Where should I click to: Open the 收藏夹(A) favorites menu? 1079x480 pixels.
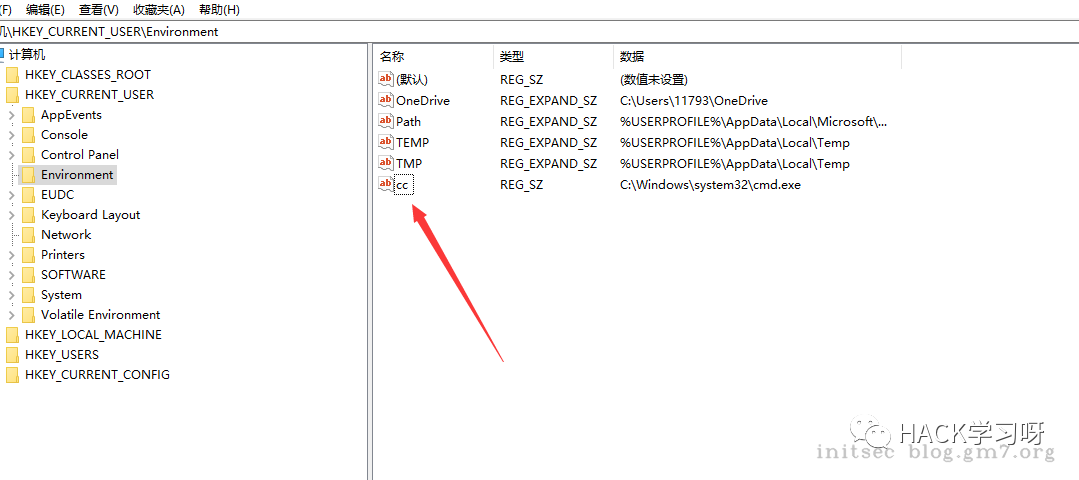tap(159, 9)
